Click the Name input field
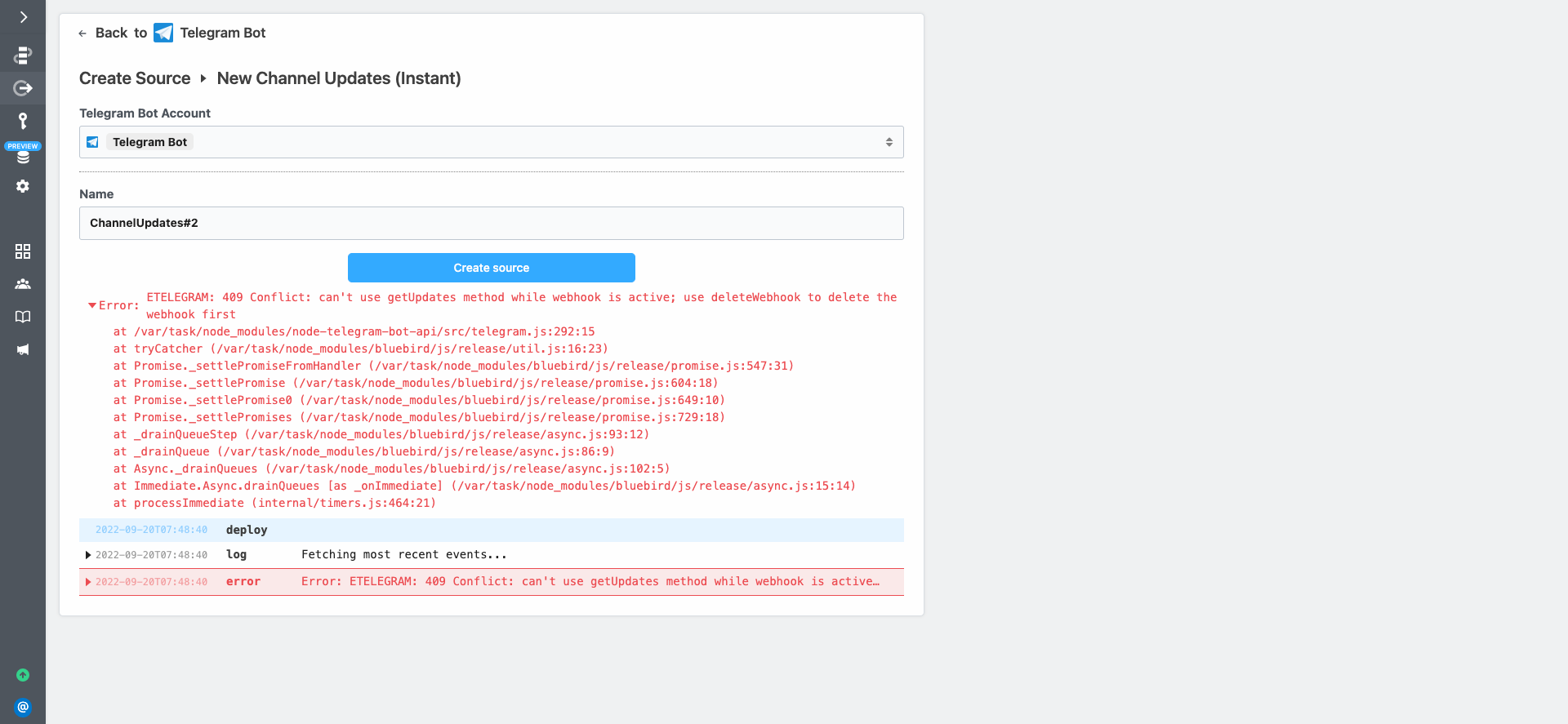This screenshot has width=1568, height=724. 492,223
